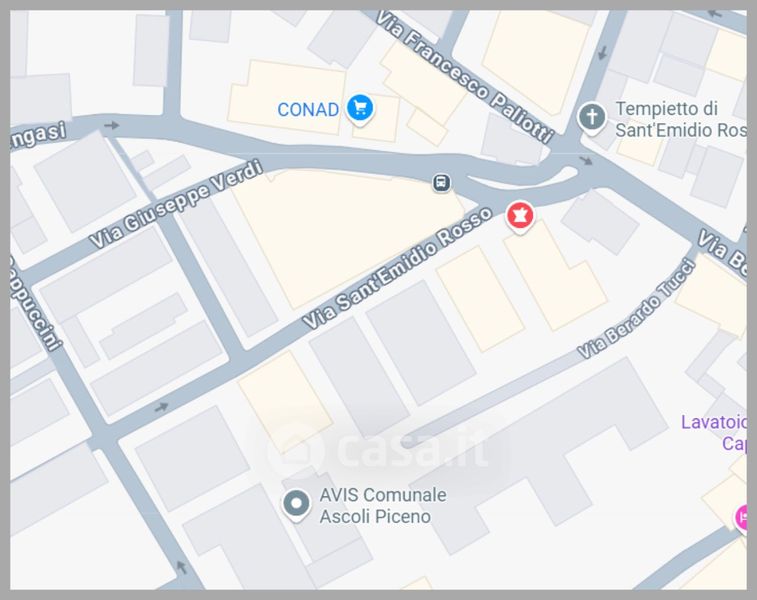Click one-way arrow on lower Via Sant'Emidio Rosso
757x600 pixels.
[x=162, y=408]
